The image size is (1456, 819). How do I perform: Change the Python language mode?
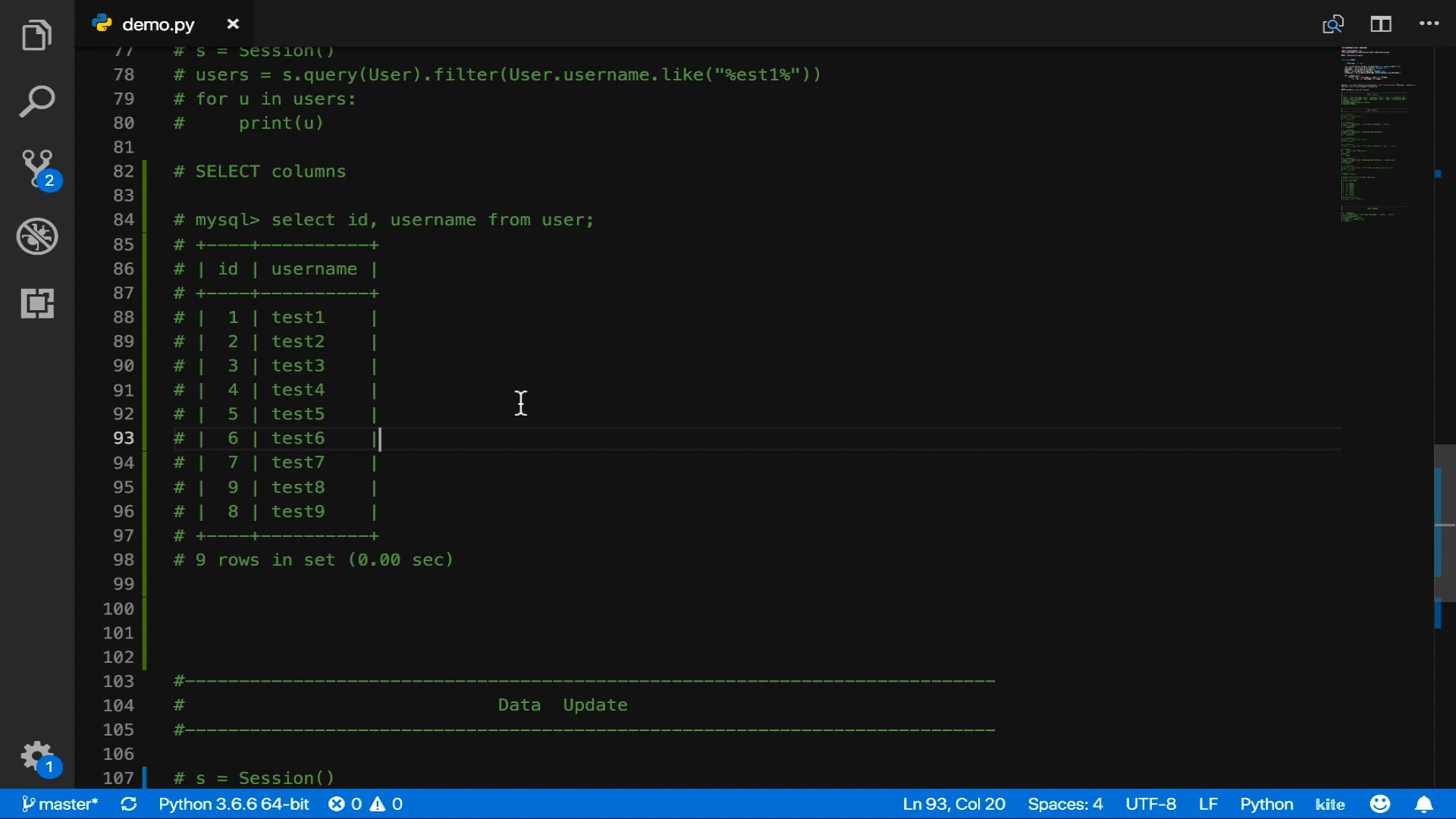coord(1266,804)
